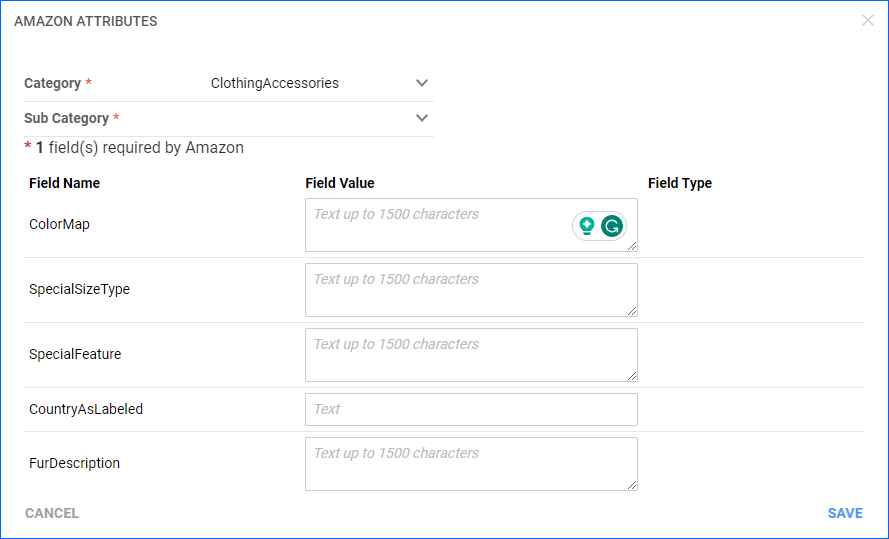
Task: Click the Field Value column header
Action: click(340, 183)
